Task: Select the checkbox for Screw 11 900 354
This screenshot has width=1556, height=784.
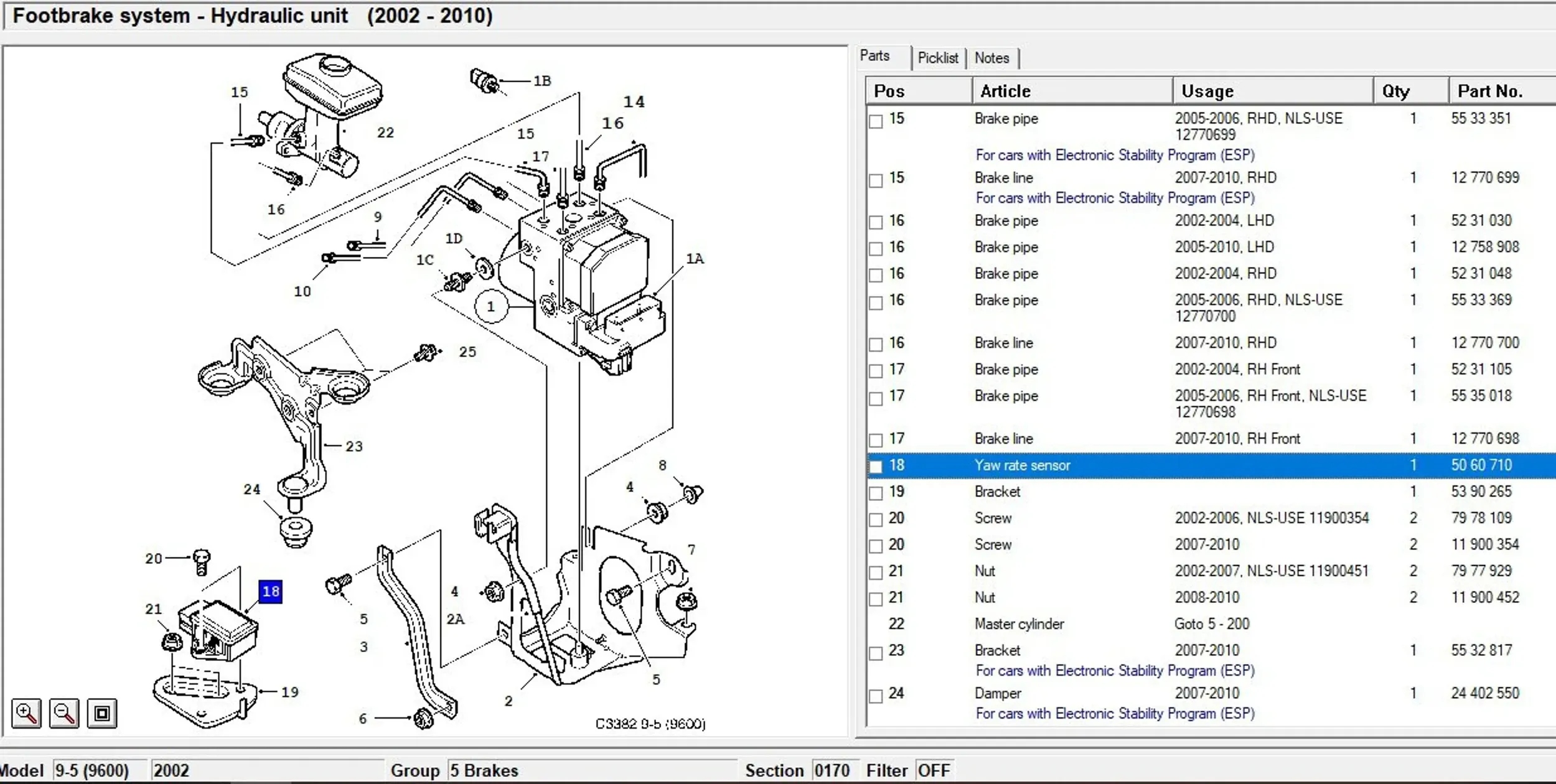Action: pos(876,546)
